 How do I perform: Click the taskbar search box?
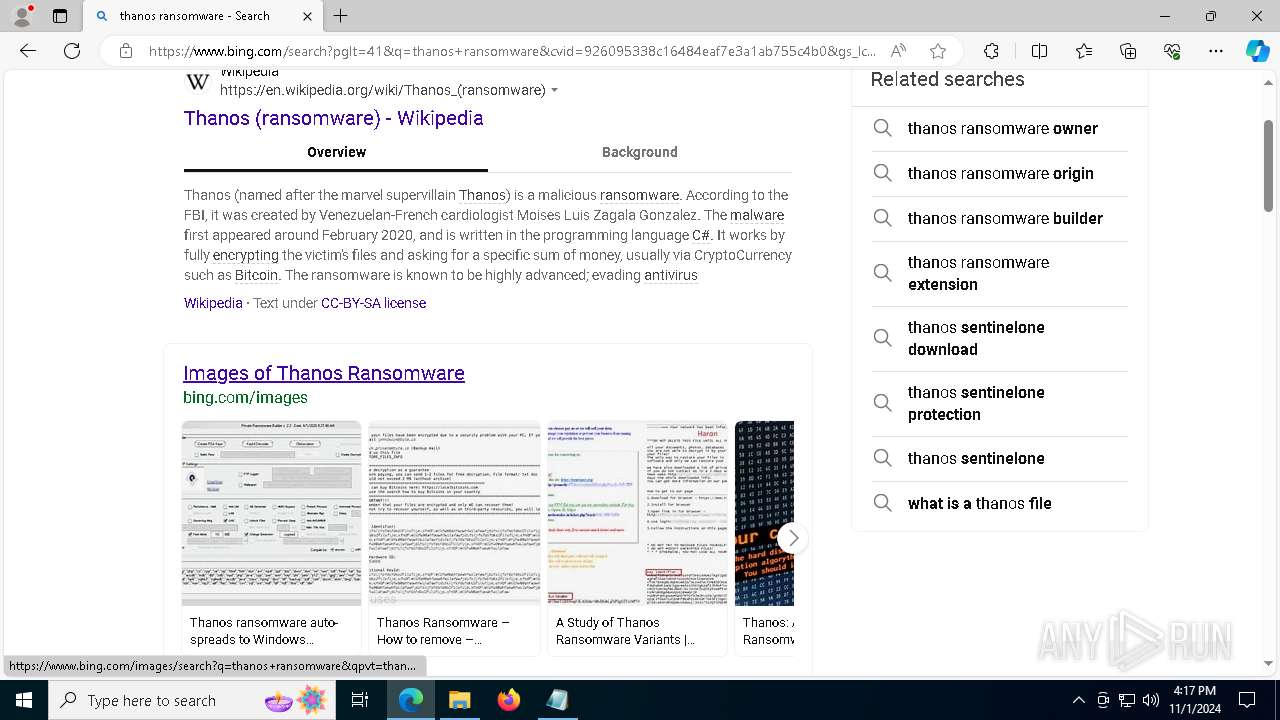tap(192, 700)
